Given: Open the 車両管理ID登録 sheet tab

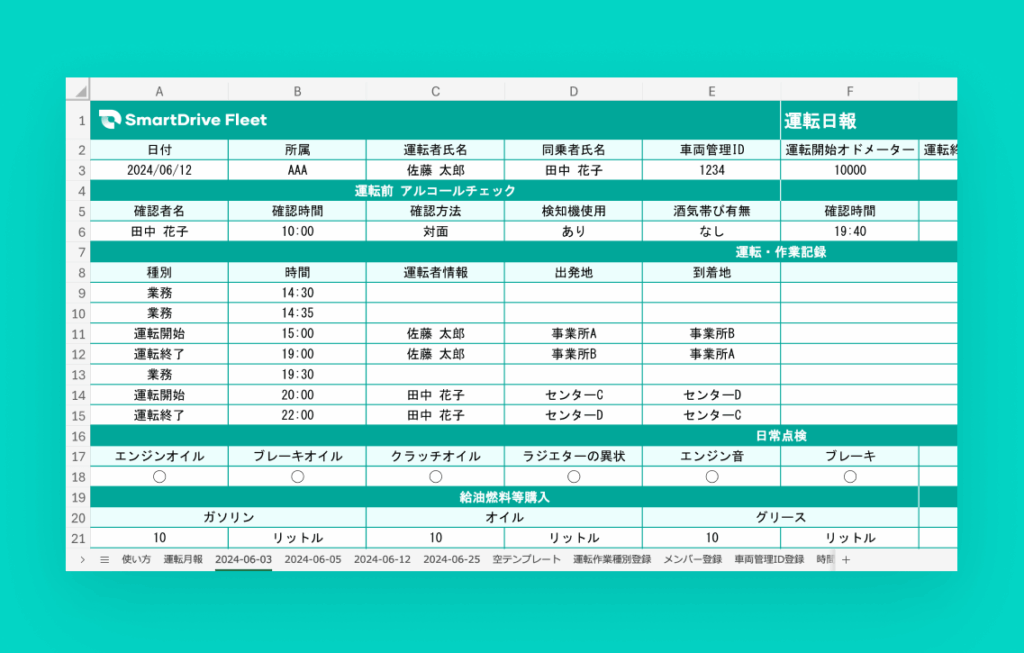Looking at the screenshot, I should 769,560.
